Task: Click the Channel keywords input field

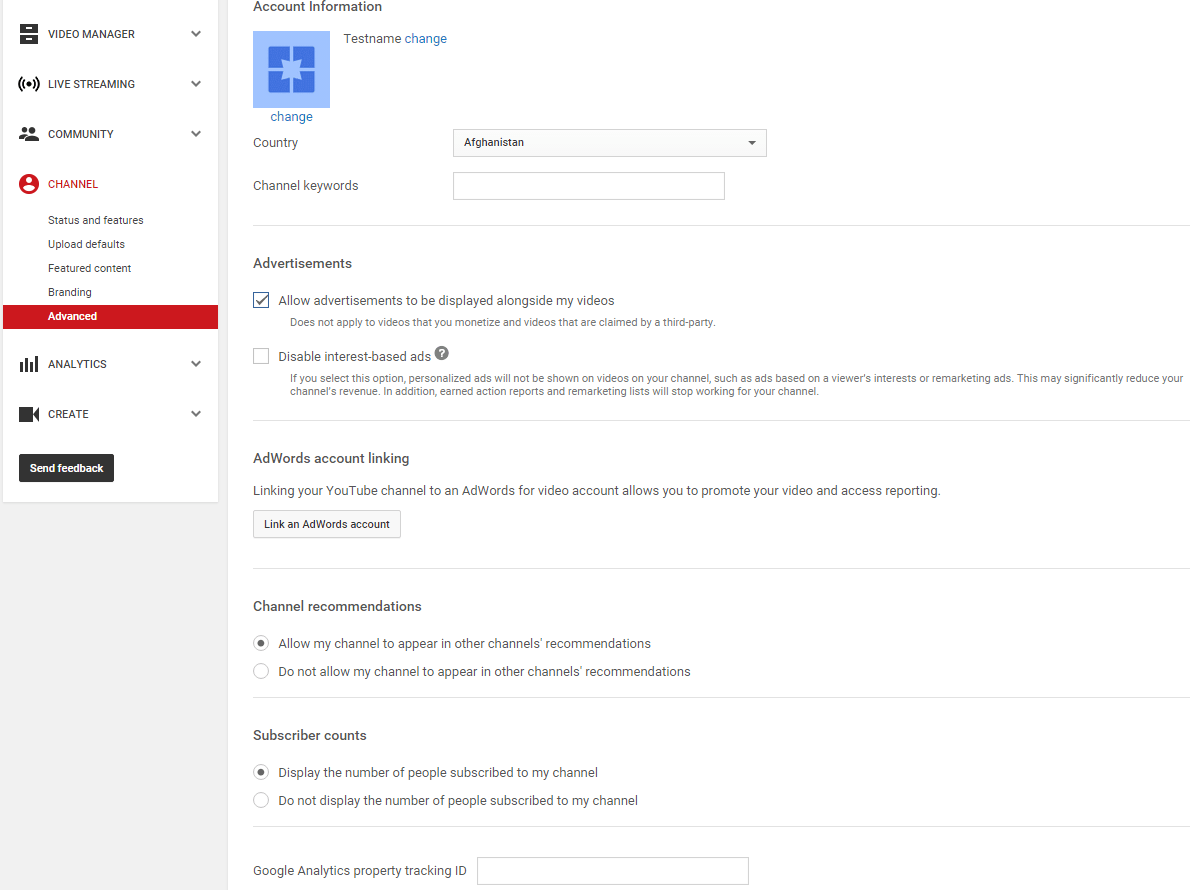Action: point(588,185)
